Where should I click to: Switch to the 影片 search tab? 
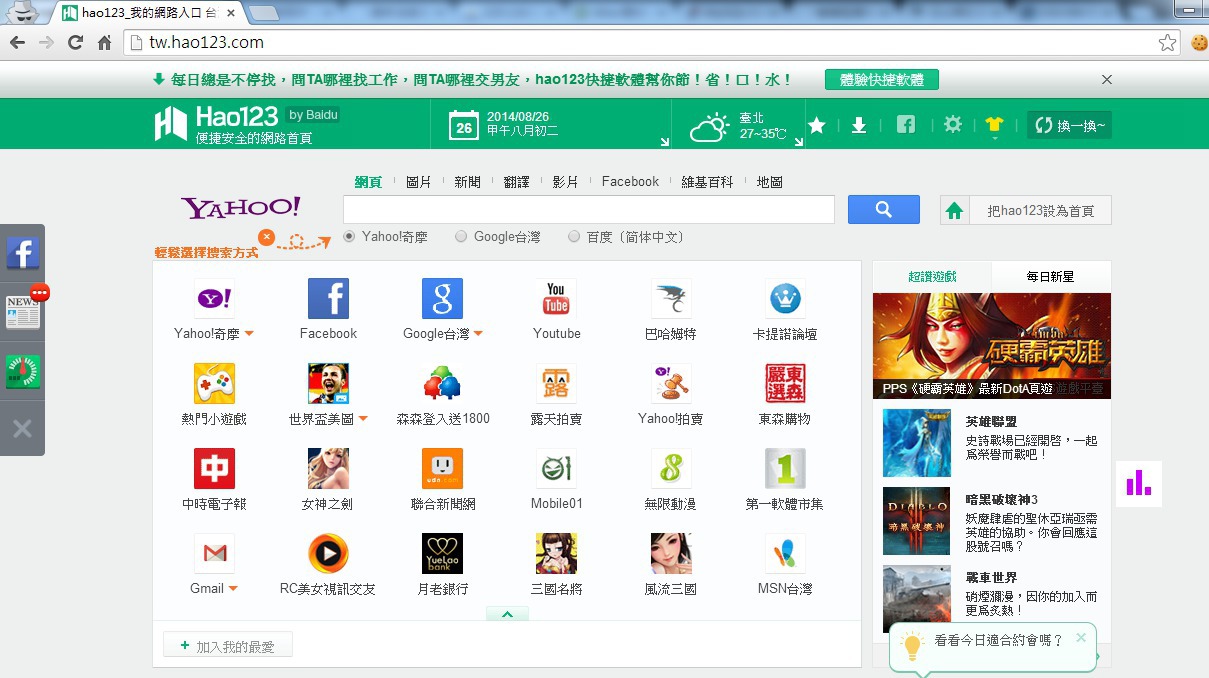[565, 182]
